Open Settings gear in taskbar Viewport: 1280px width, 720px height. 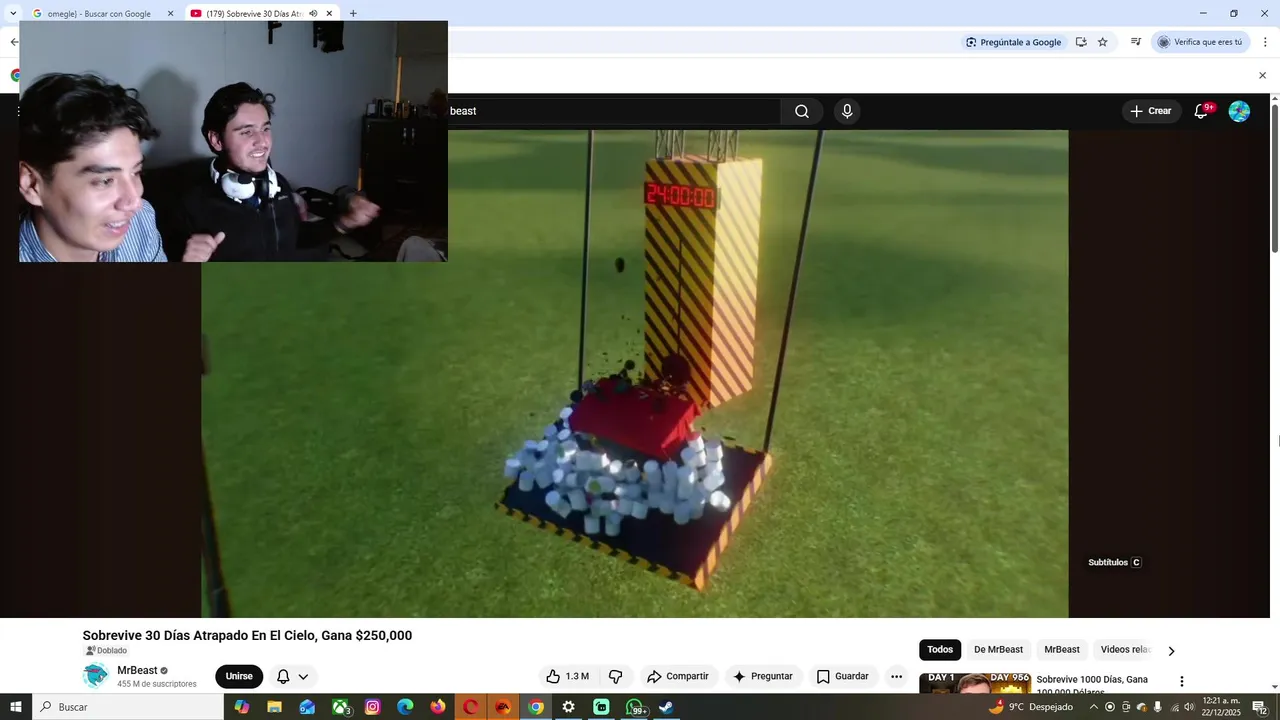[568, 707]
